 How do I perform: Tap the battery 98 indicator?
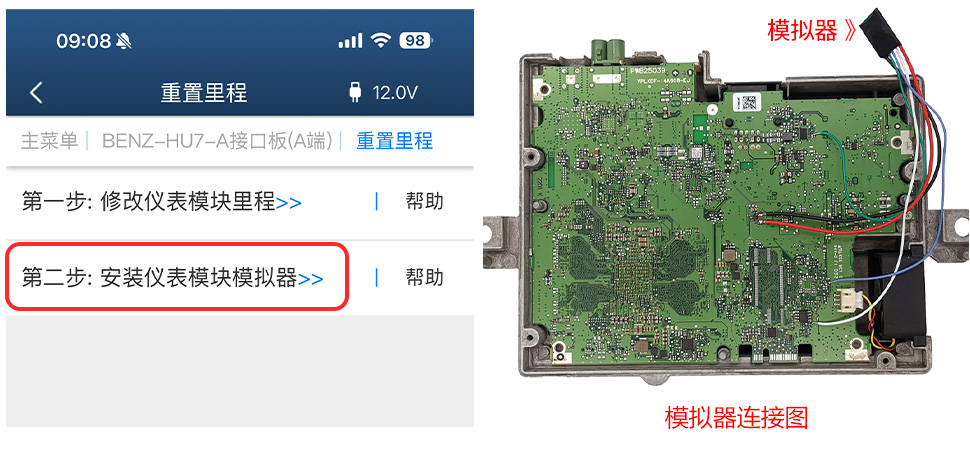tap(416, 41)
